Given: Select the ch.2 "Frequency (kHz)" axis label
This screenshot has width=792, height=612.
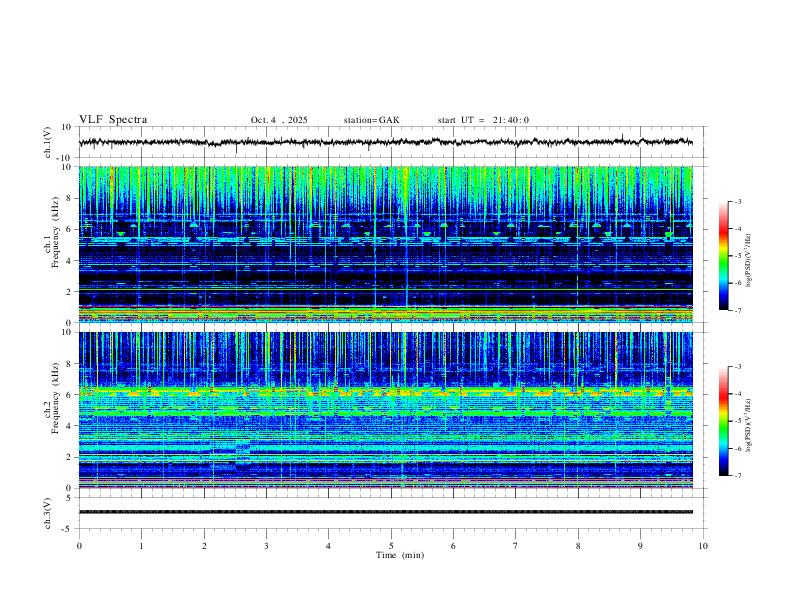Looking at the screenshot, I should [x=55, y=397].
